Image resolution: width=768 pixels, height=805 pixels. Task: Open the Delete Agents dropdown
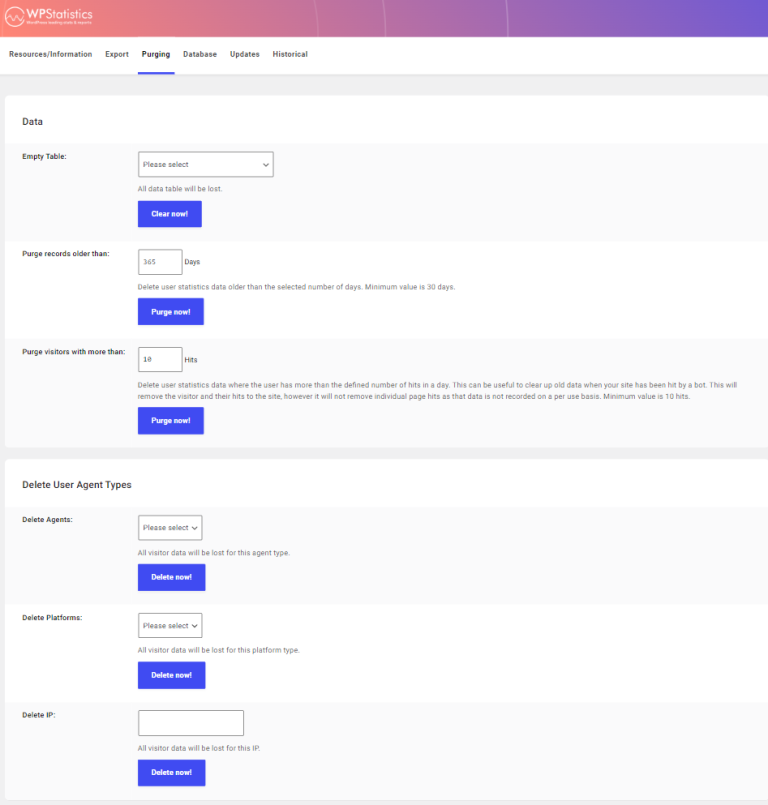[x=170, y=528]
